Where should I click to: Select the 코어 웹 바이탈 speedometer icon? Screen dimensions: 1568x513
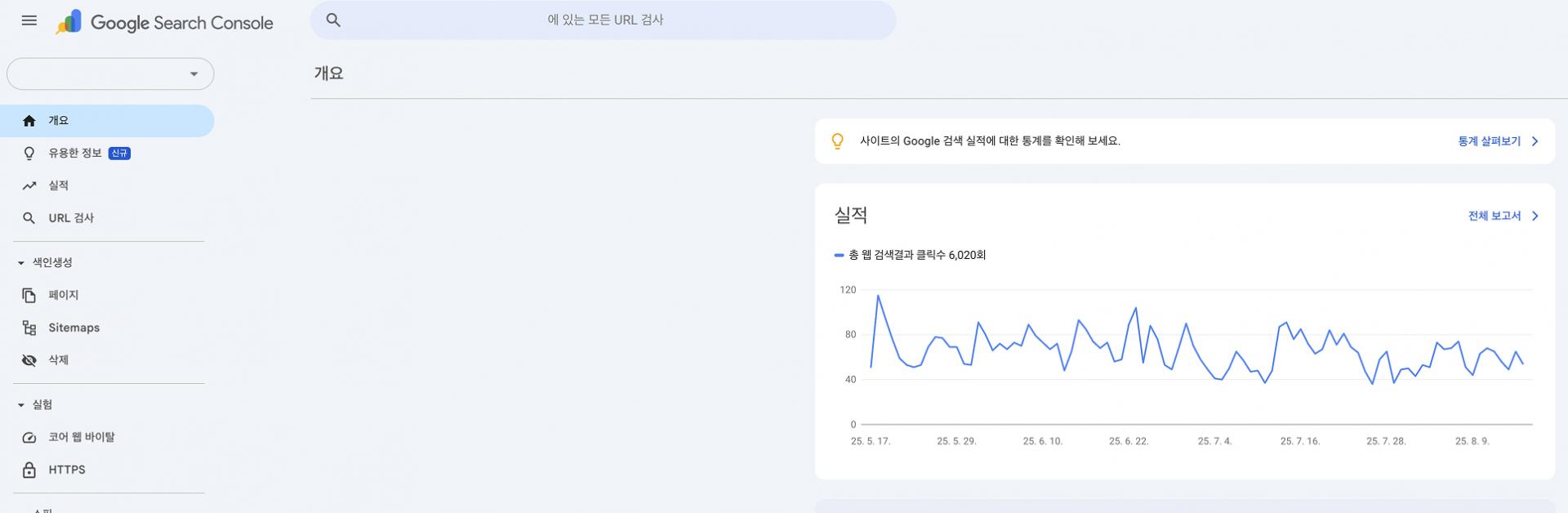(29, 437)
